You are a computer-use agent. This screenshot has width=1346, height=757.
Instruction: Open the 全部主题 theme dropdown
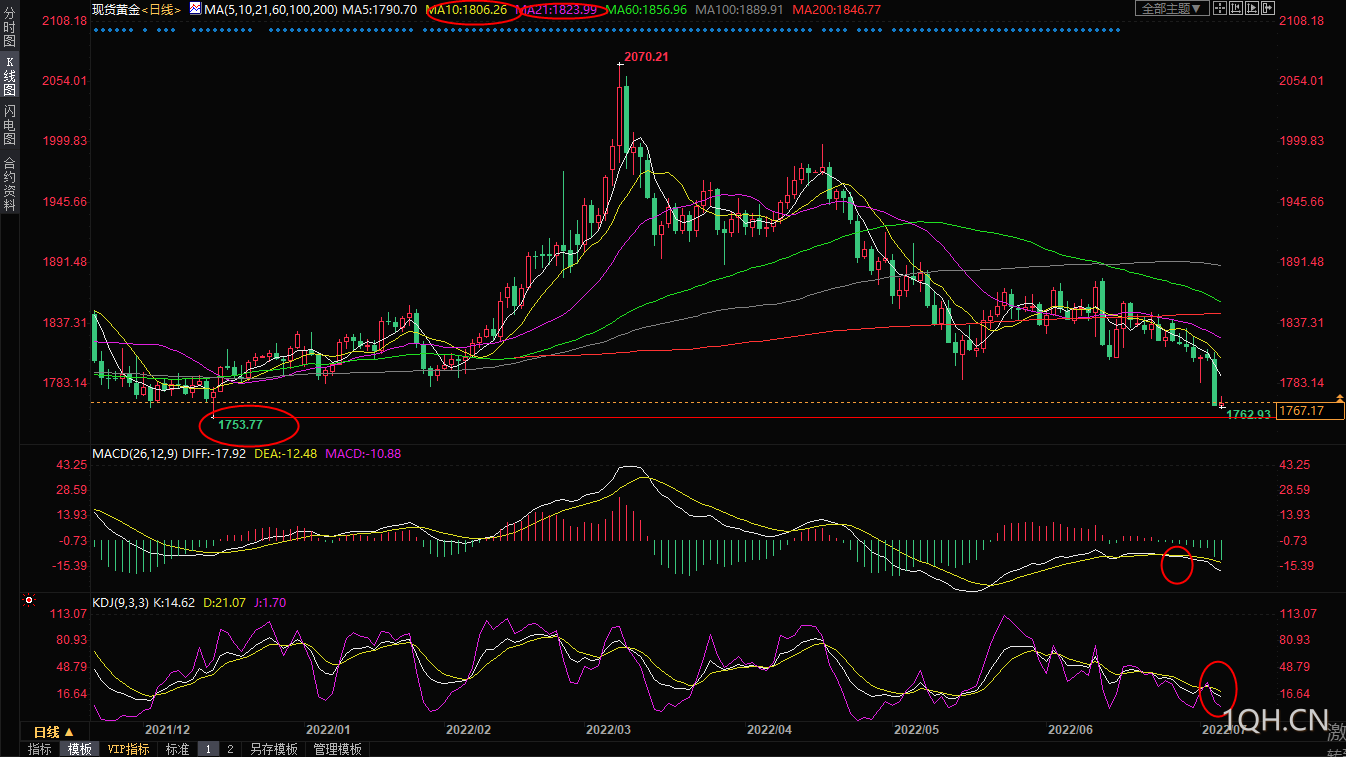tap(1172, 8)
